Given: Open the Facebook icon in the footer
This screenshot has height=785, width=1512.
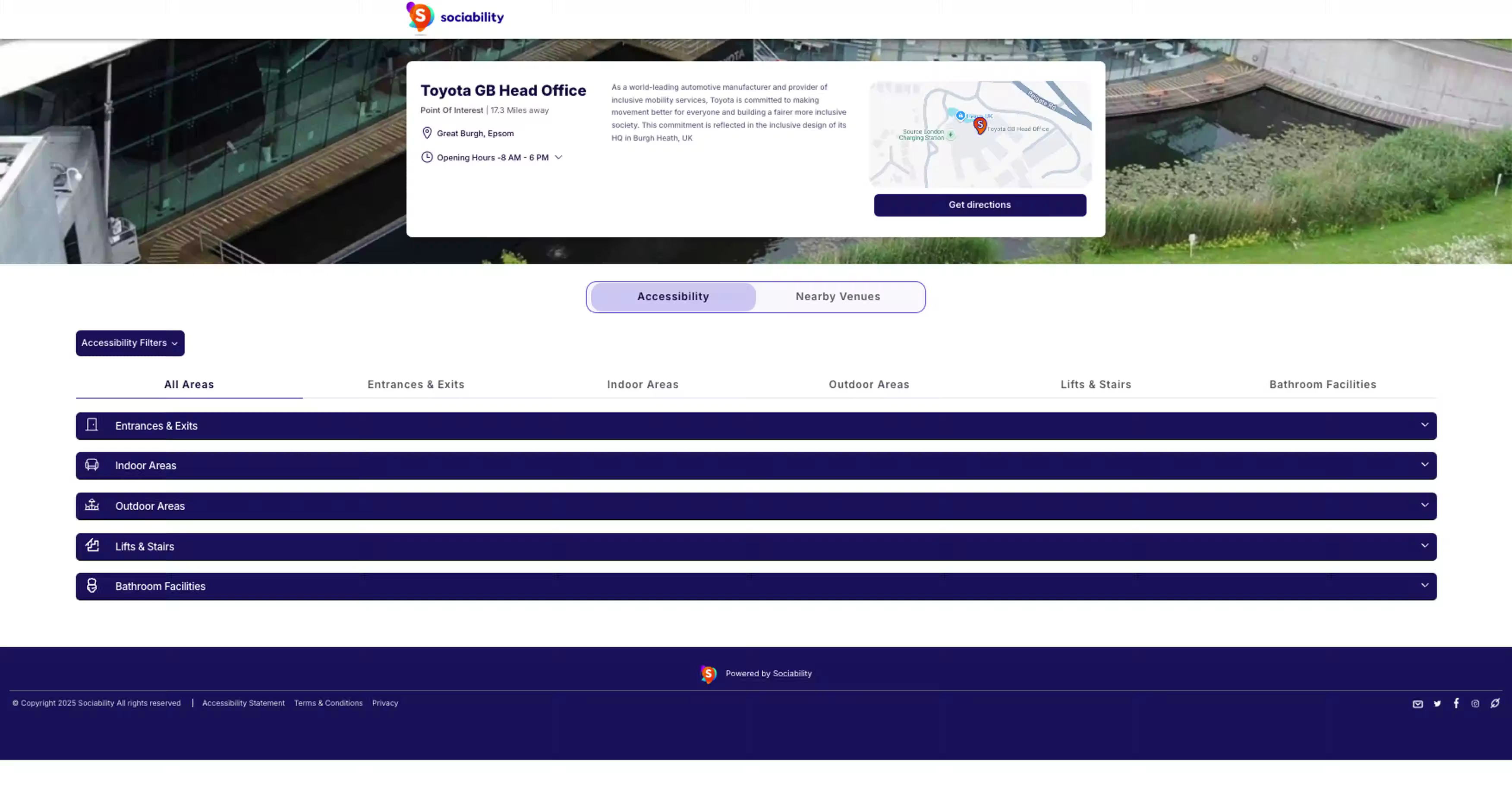Looking at the screenshot, I should click(1456, 703).
